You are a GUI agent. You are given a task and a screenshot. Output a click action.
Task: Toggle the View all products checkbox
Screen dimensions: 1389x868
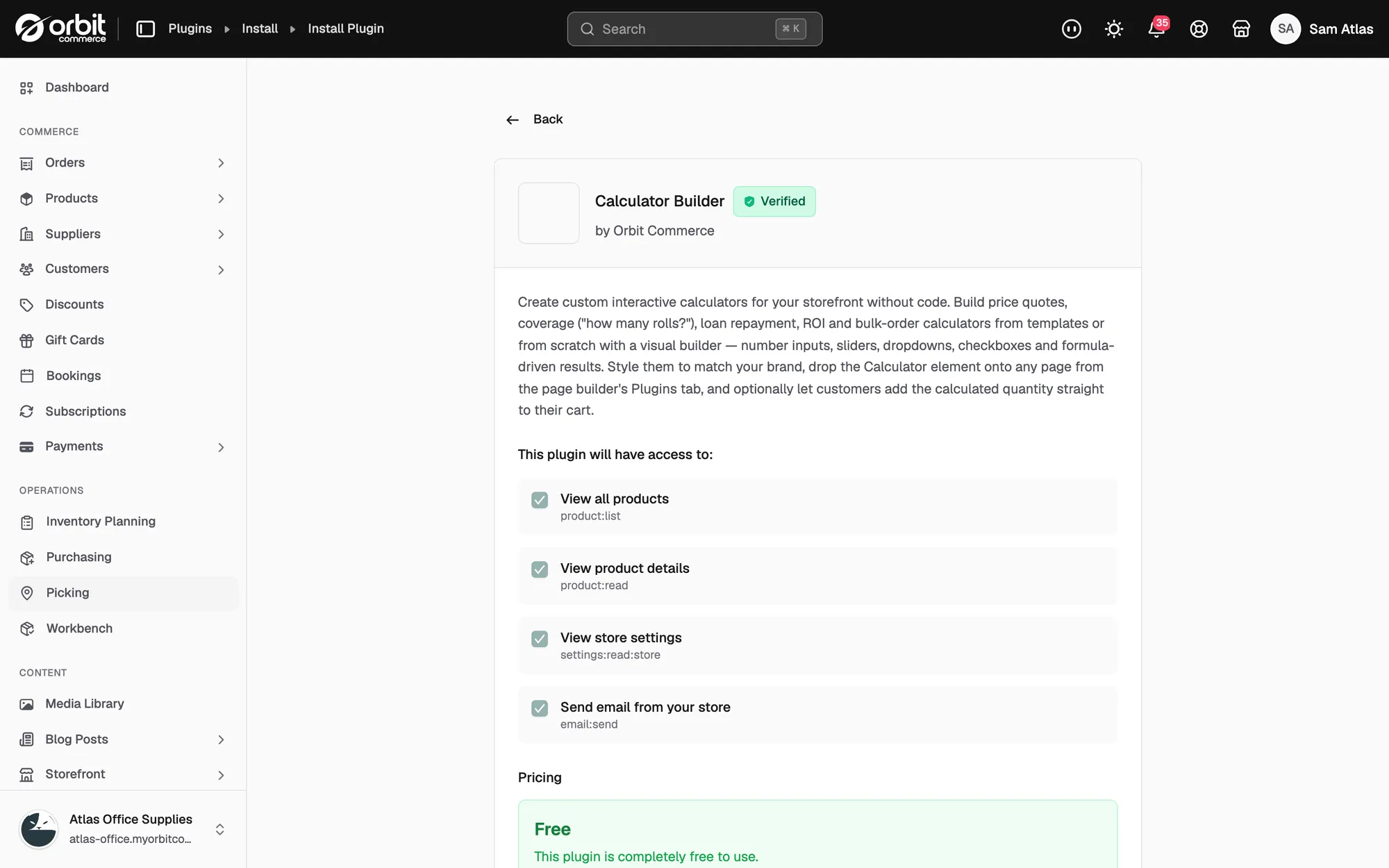click(x=540, y=500)
